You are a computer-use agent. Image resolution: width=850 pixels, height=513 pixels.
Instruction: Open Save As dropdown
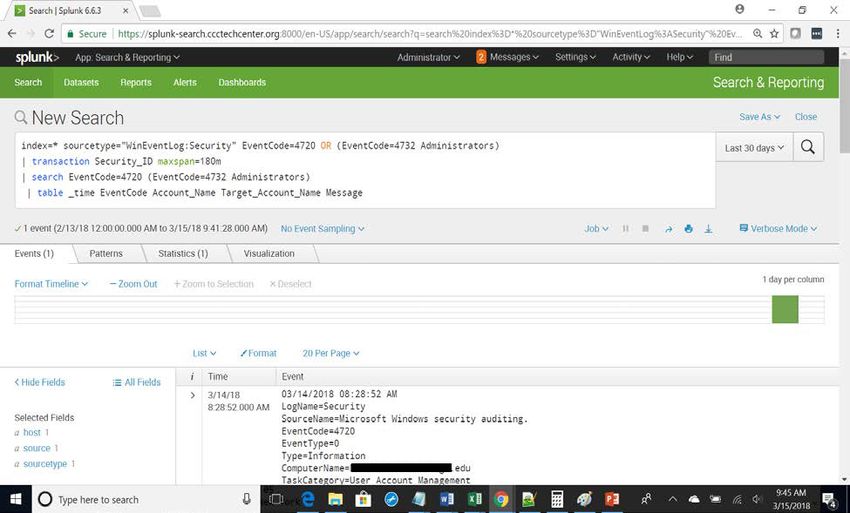(759, 117)
